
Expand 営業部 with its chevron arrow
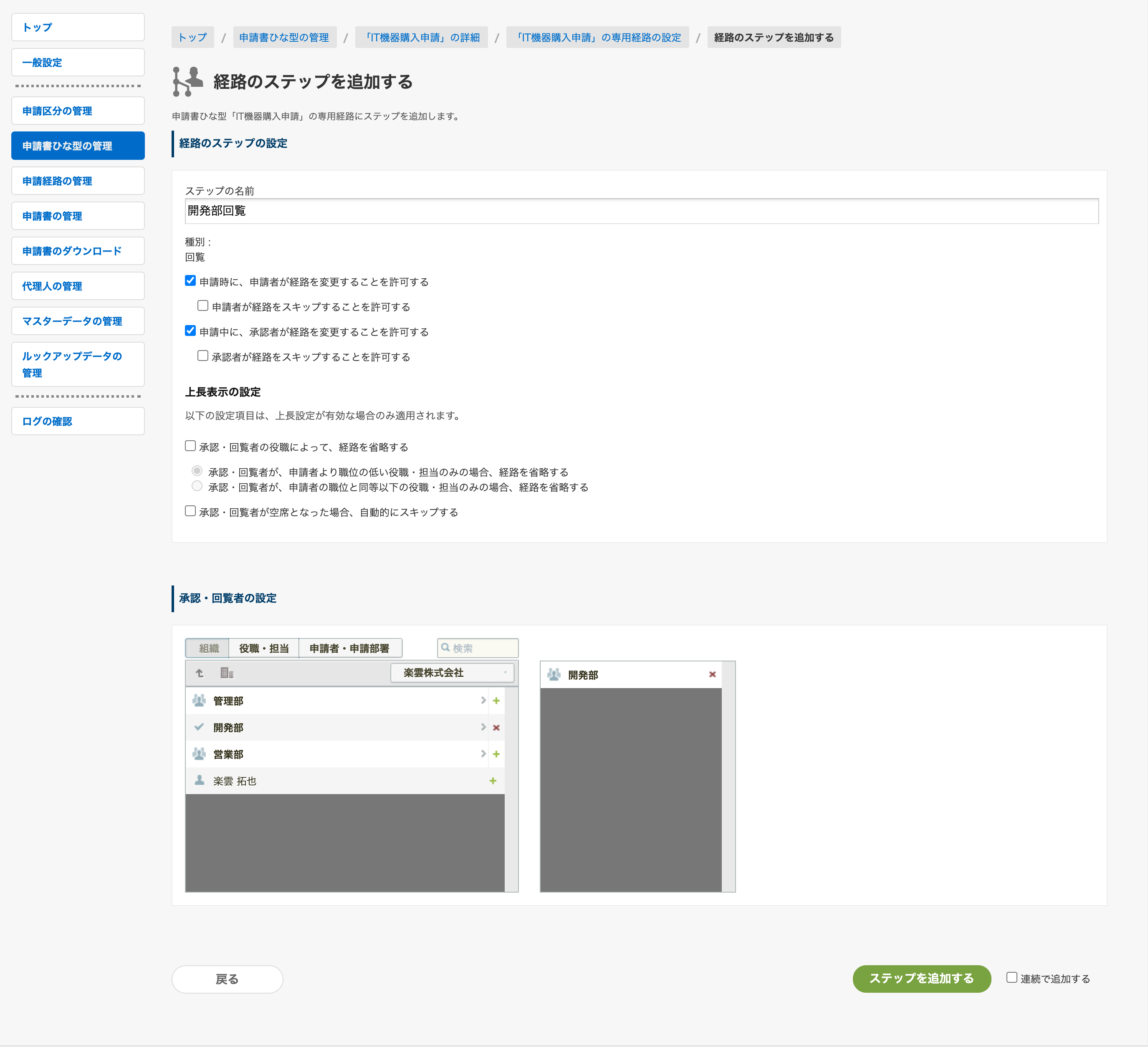coord(483,754)
